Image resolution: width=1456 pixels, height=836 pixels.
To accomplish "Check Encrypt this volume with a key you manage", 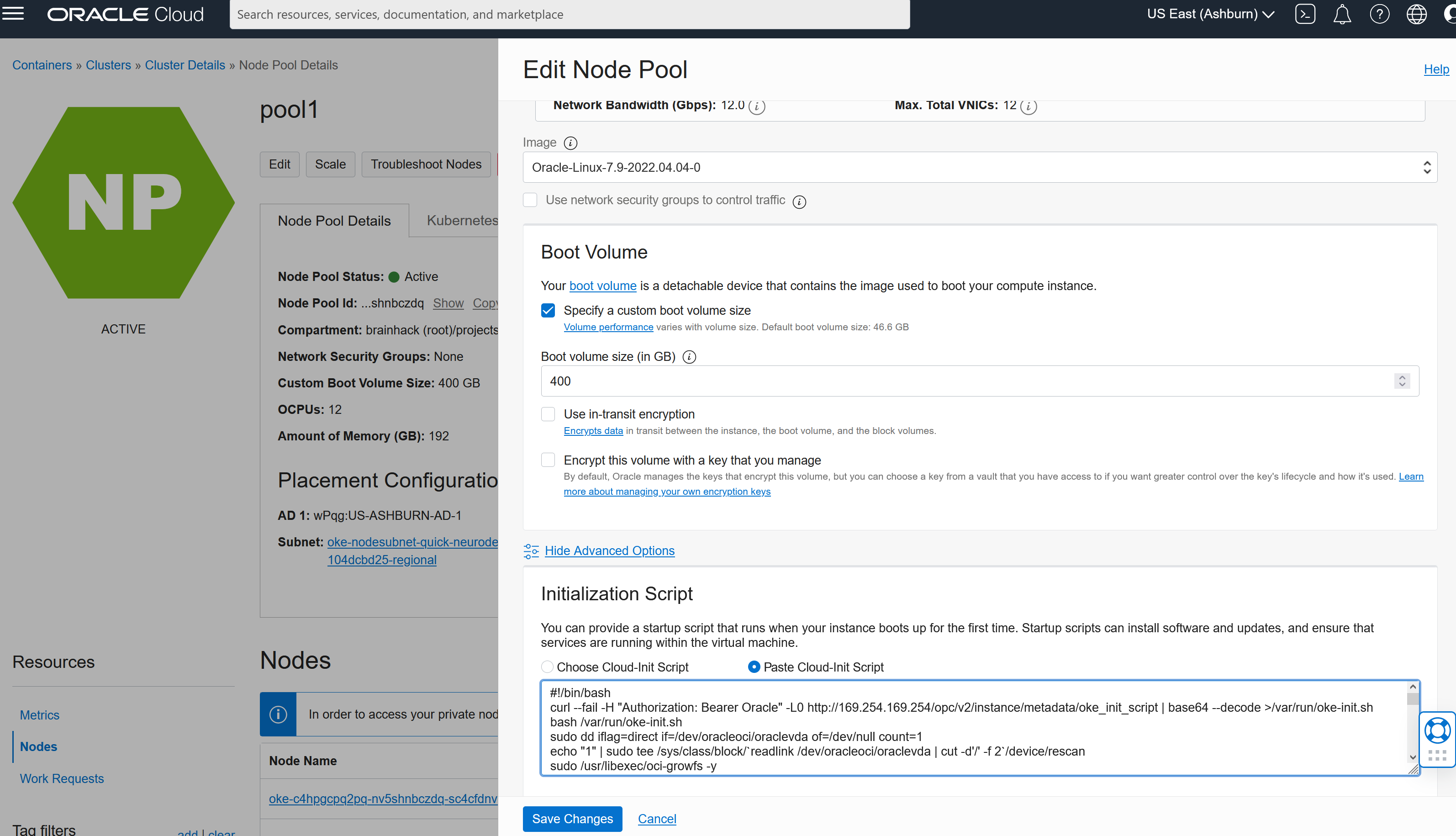I will pos(548,460).
